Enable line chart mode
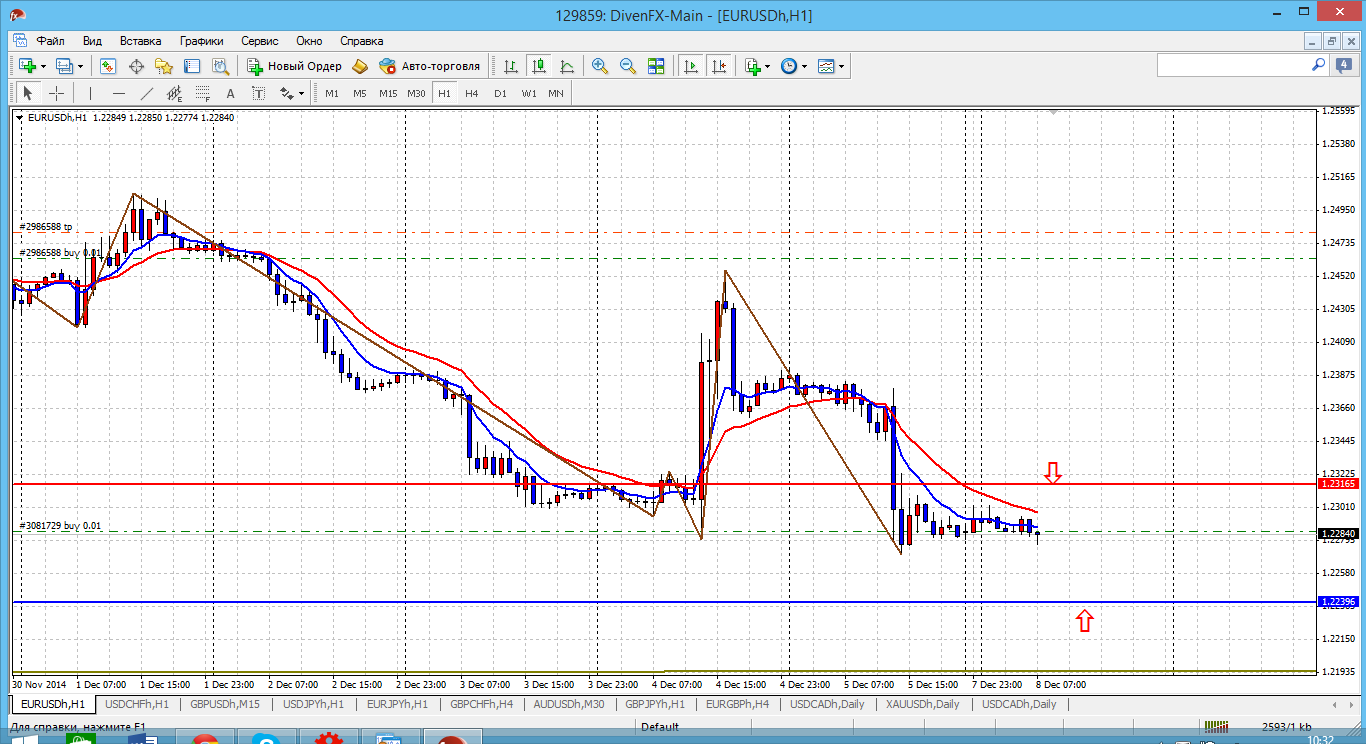 coord(567,66)
